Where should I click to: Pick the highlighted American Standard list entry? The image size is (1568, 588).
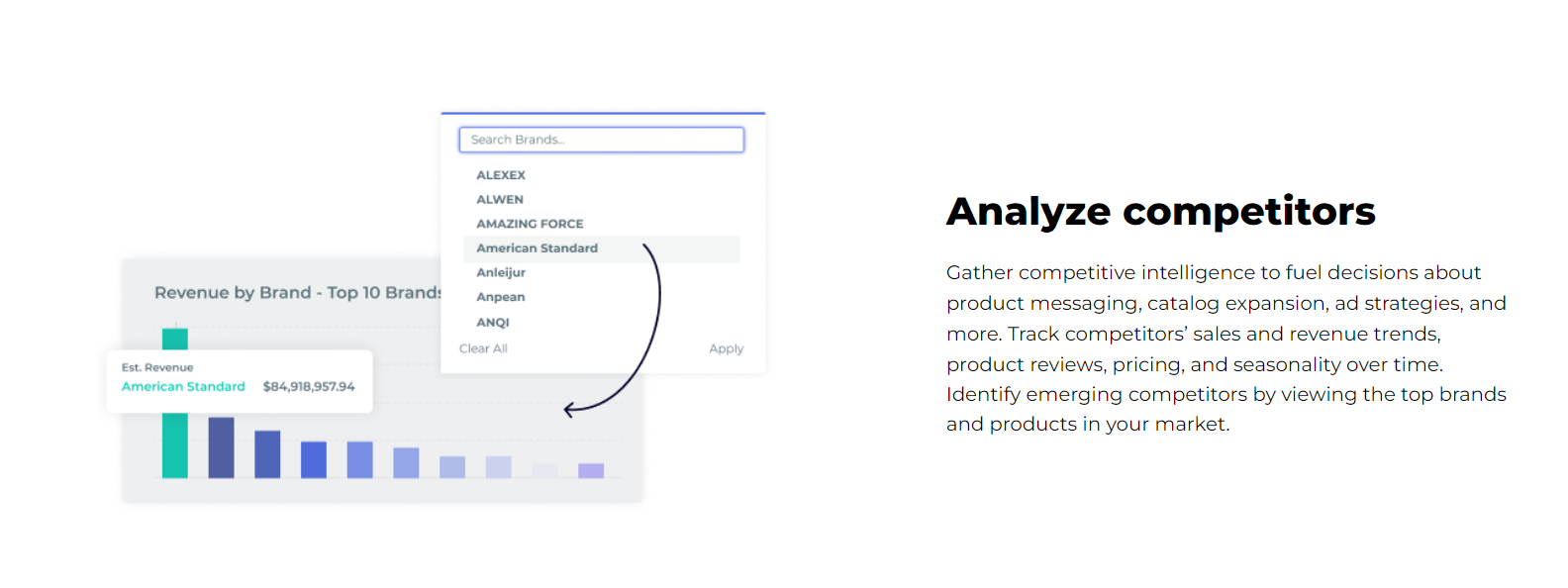click(538, 248)
